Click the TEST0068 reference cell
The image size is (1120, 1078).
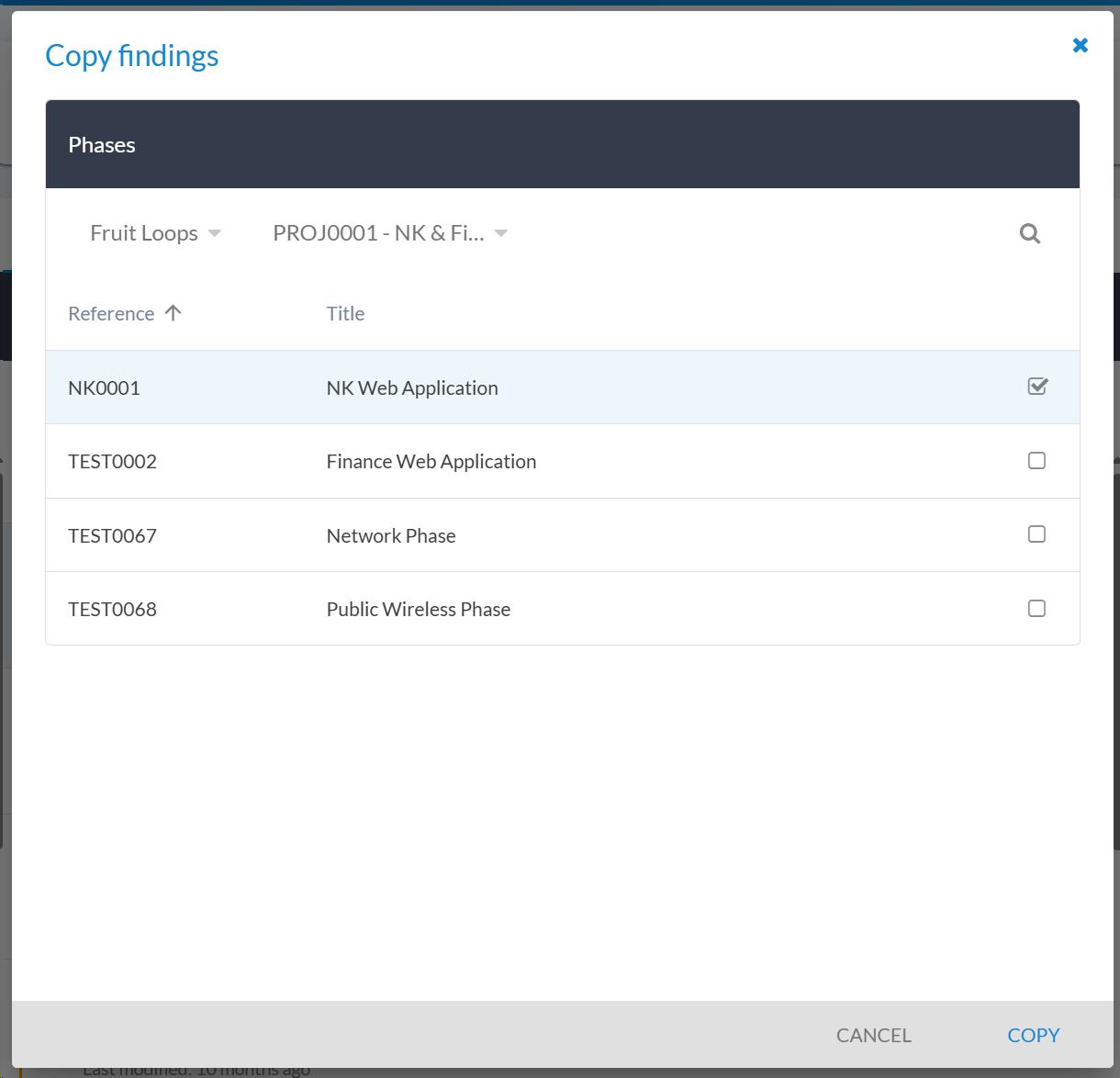[112, 610]
